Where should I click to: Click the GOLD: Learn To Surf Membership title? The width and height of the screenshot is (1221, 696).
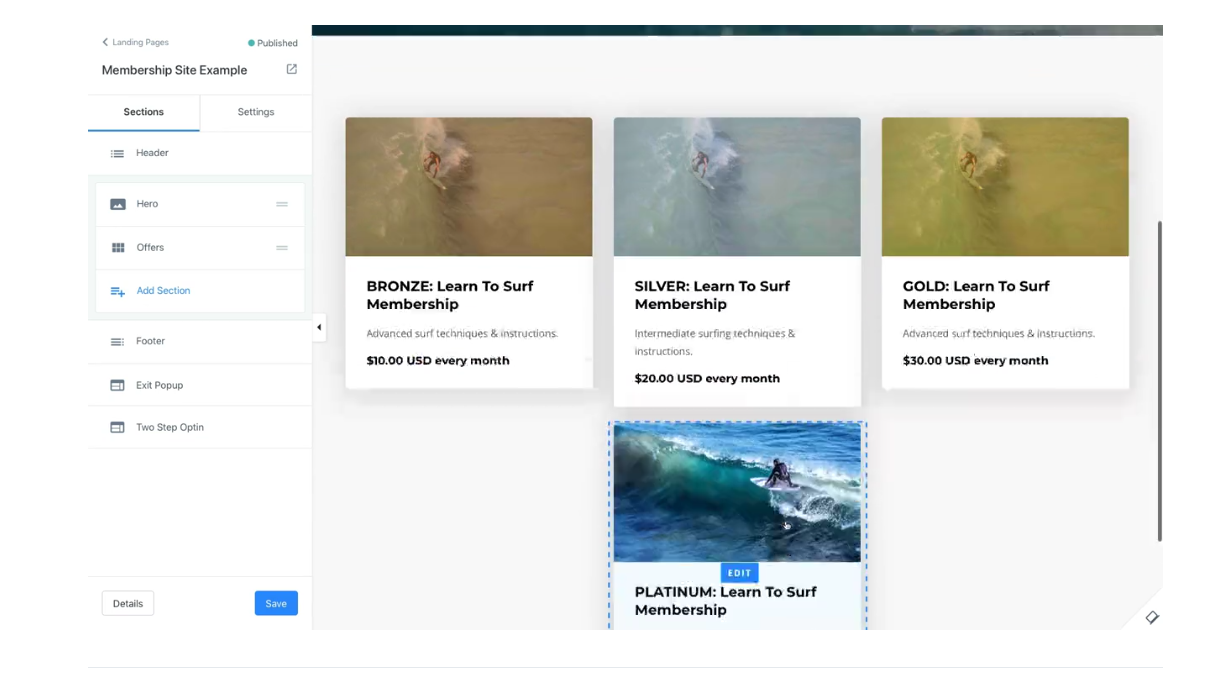coord(976,295)
